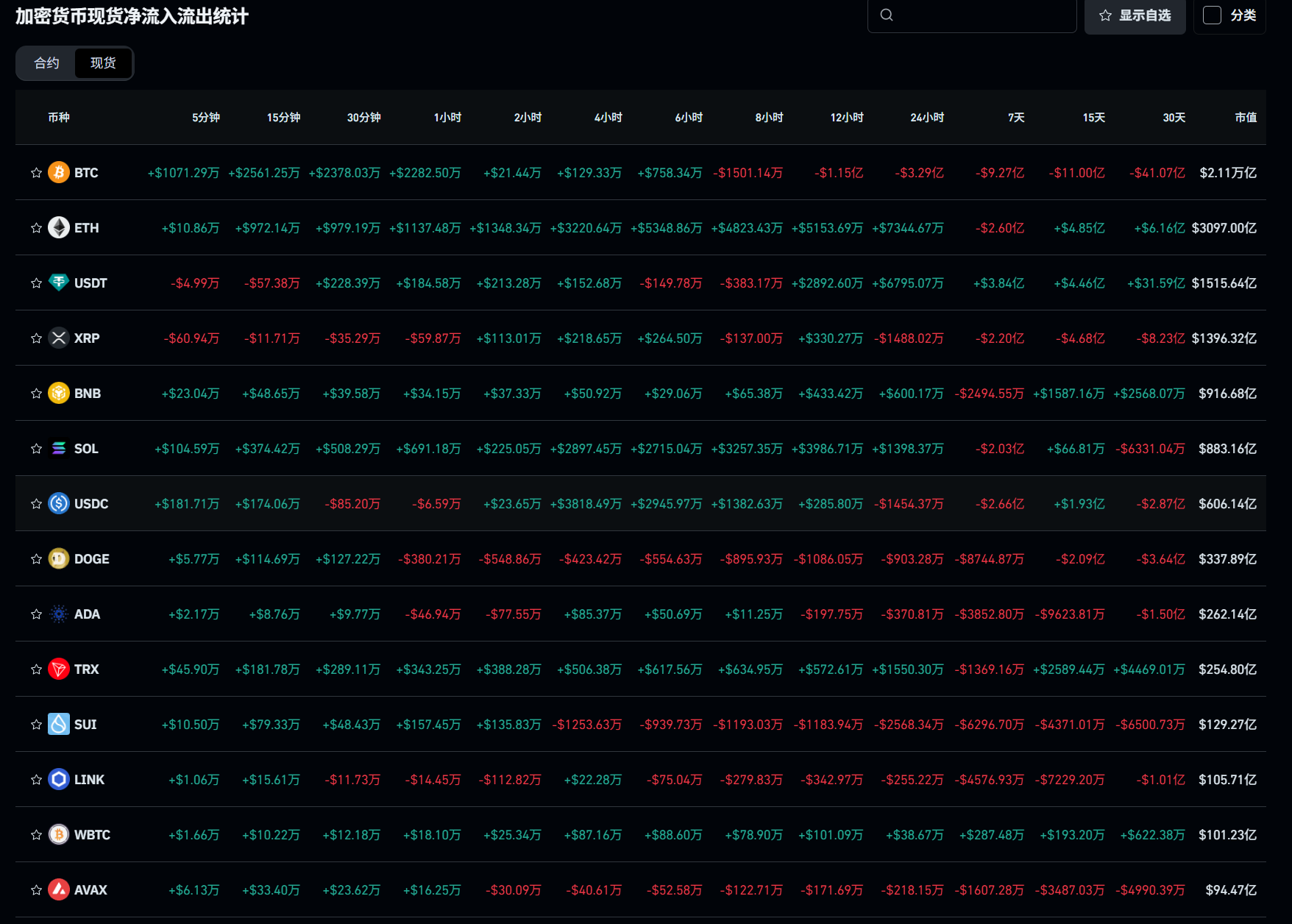Click the XRP 5-minute value -$60.94万

[x=191, y=338]
